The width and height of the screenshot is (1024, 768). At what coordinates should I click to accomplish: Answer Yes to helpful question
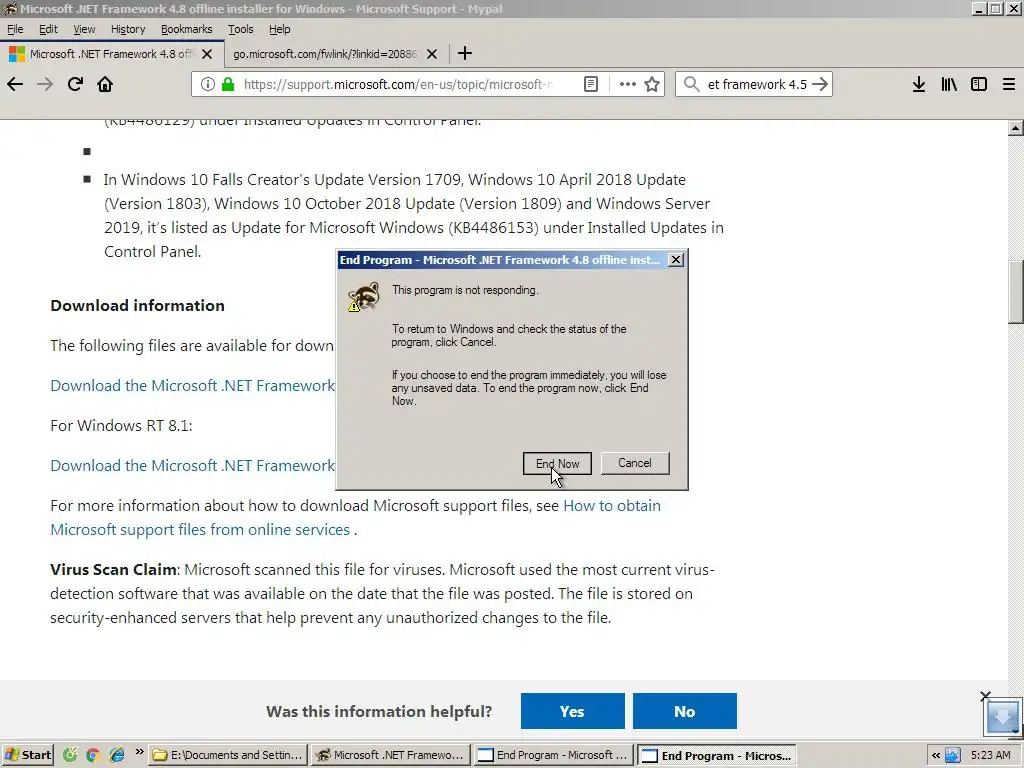point(572,711)
